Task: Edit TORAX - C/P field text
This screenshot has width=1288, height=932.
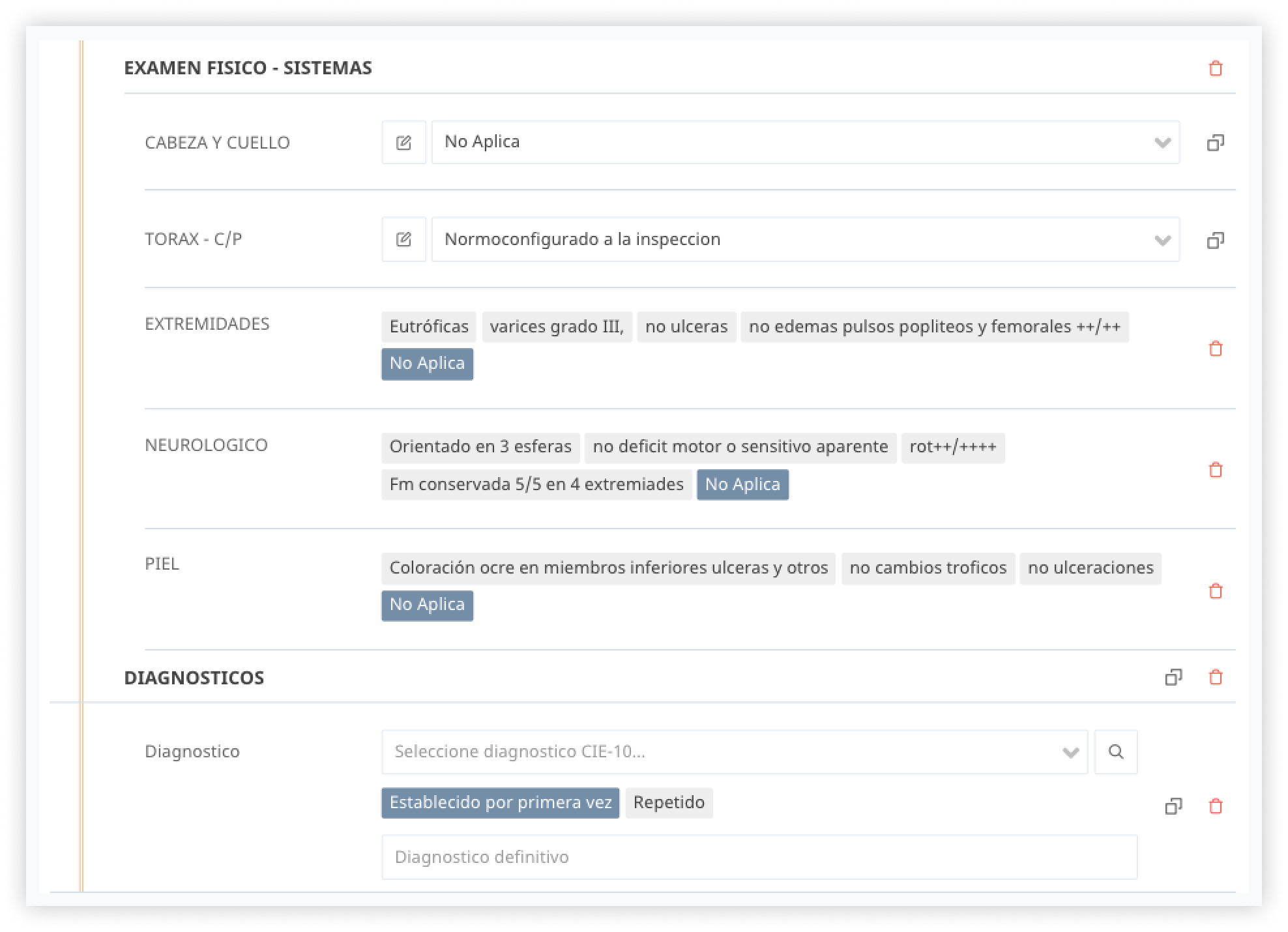Action: (403, 239)
